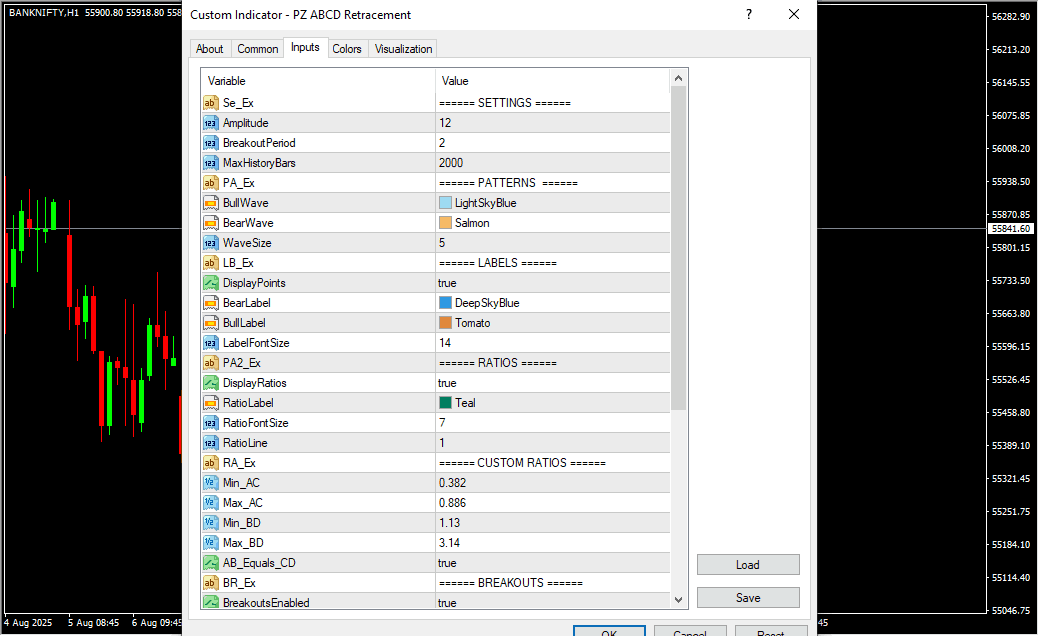Click the boolean icon beside BreakoutsEnabled
Image resolution: width=1039 pixels, height=636 pixels.
click(211, 603)
